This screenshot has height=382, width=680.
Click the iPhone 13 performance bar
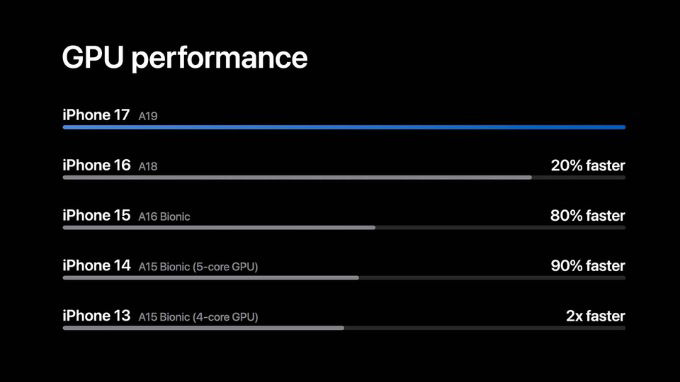pyautogui.click(x=203, y=328)
